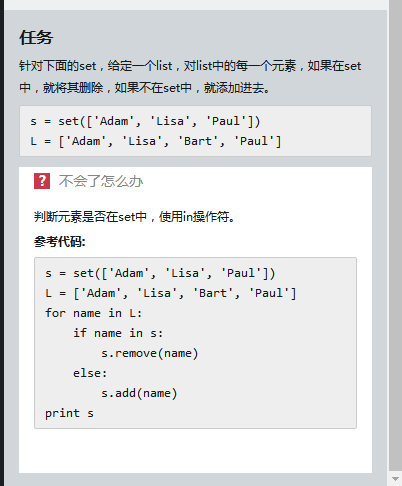Image resolution: width=402 pixels, height=486 pixels.
Task: Click the empty area below reference code
Action: point(195,451)
